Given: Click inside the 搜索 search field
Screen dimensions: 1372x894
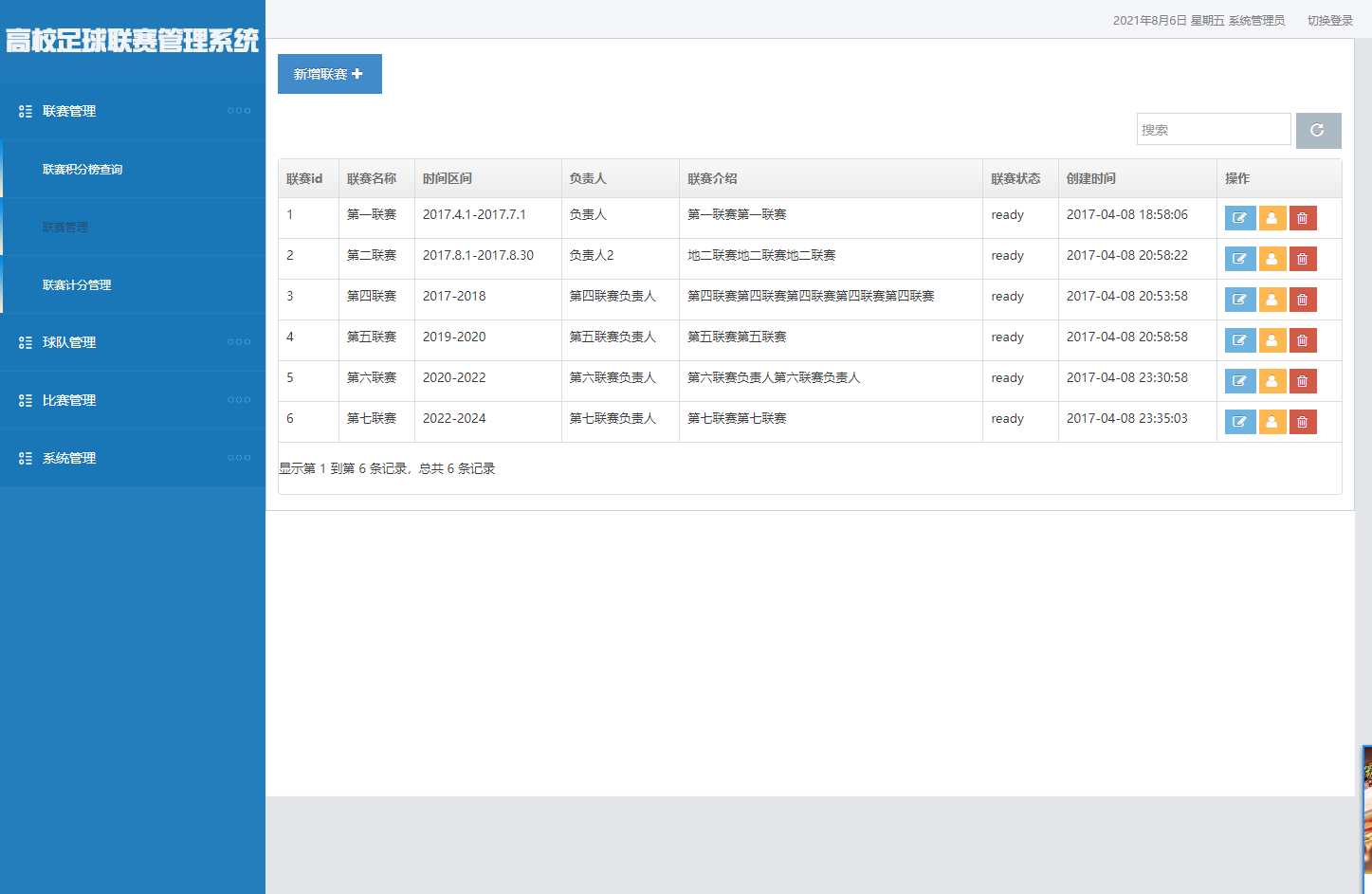Looking at the screenshot, I should (1214, 129).
